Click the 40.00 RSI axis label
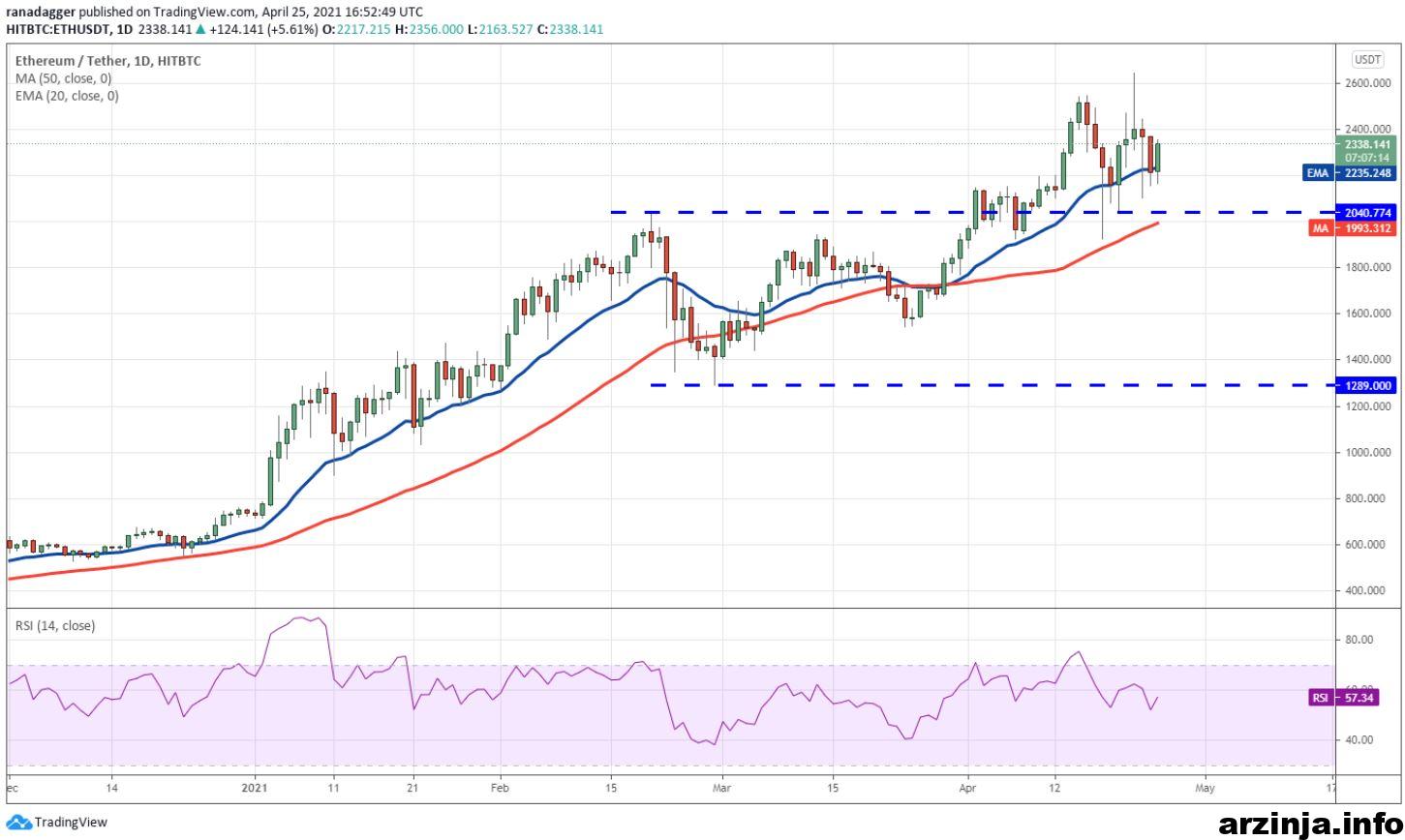This screenshot has height=840, width=1405. (x=1358, y=740)
